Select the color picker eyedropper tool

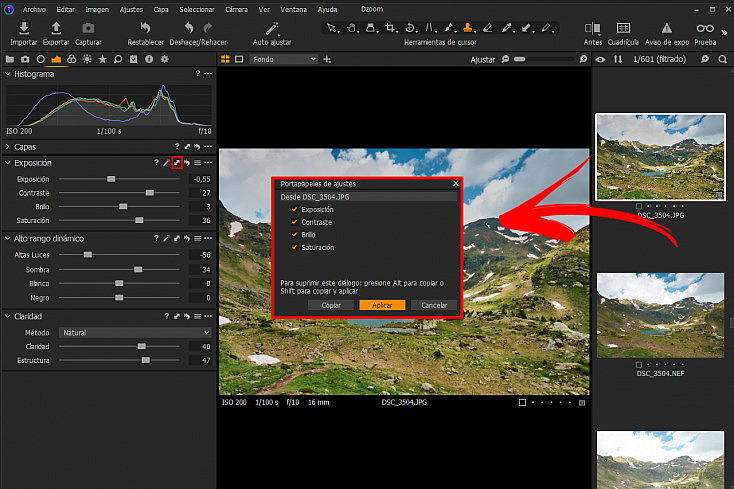coord(507,28)
